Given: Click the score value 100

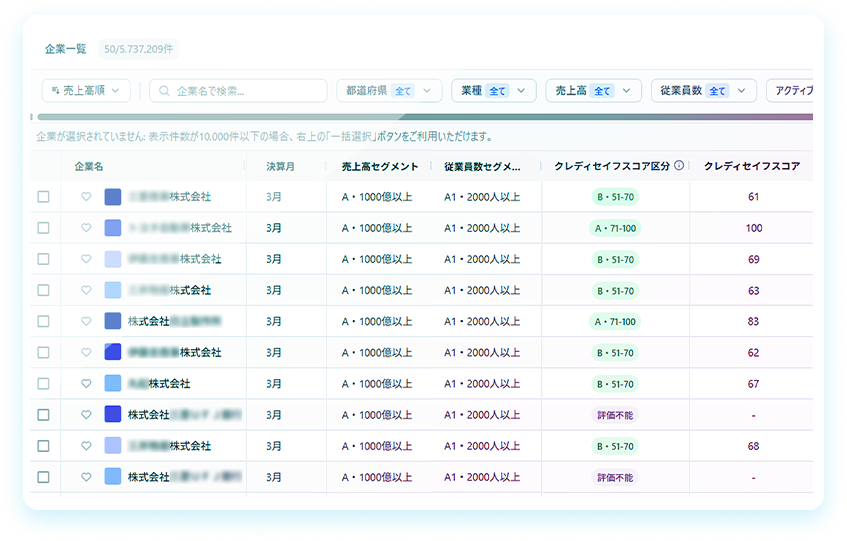Looking at the screenshot, I should tap(754, 228).
